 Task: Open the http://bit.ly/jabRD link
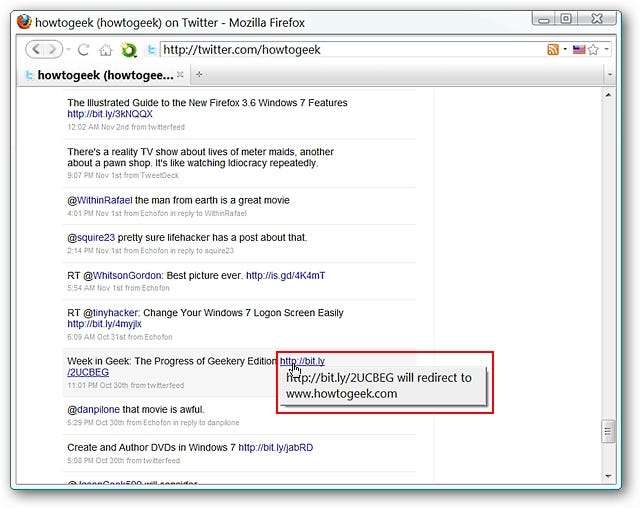tap(276, 448)
